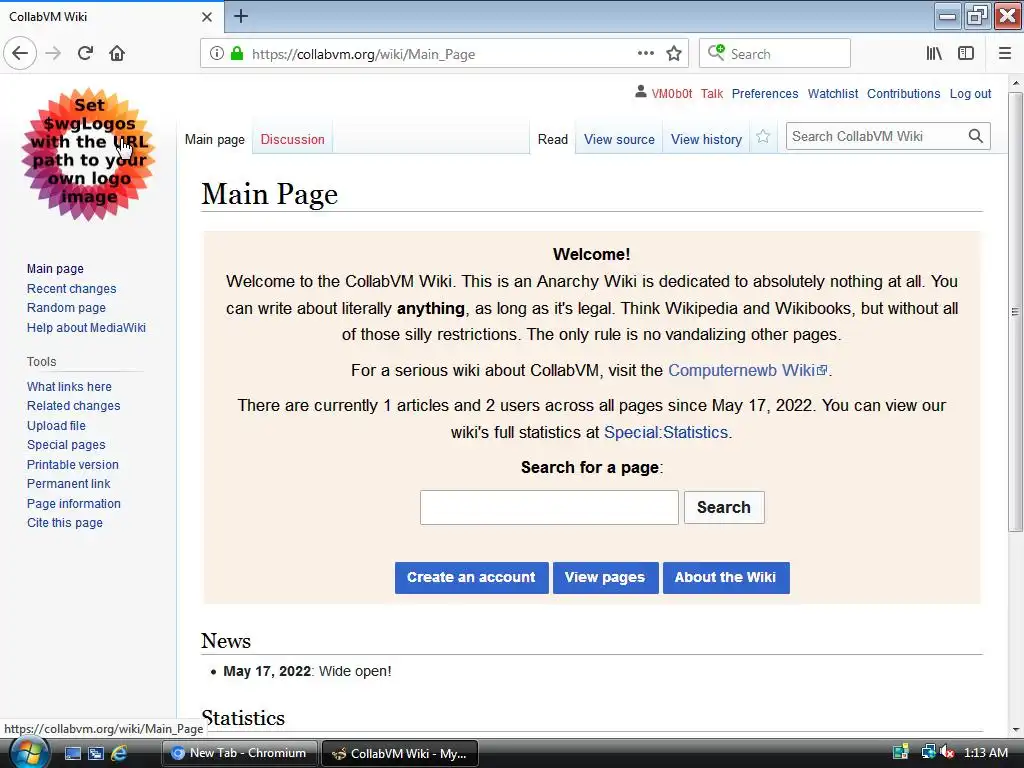Viewport: 1024px width, 768px height.
Task: Open Upload file link
Action: 56,425
